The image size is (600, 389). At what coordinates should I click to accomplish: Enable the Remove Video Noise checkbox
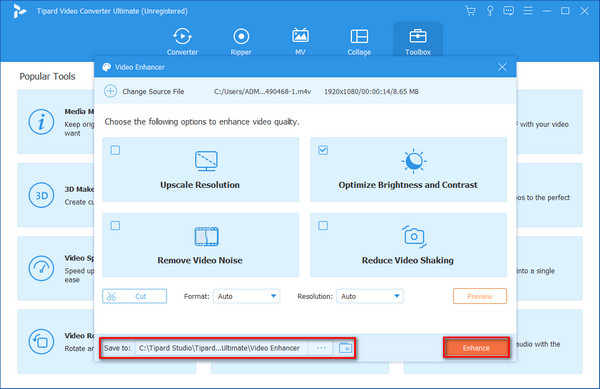click(115, 226)
